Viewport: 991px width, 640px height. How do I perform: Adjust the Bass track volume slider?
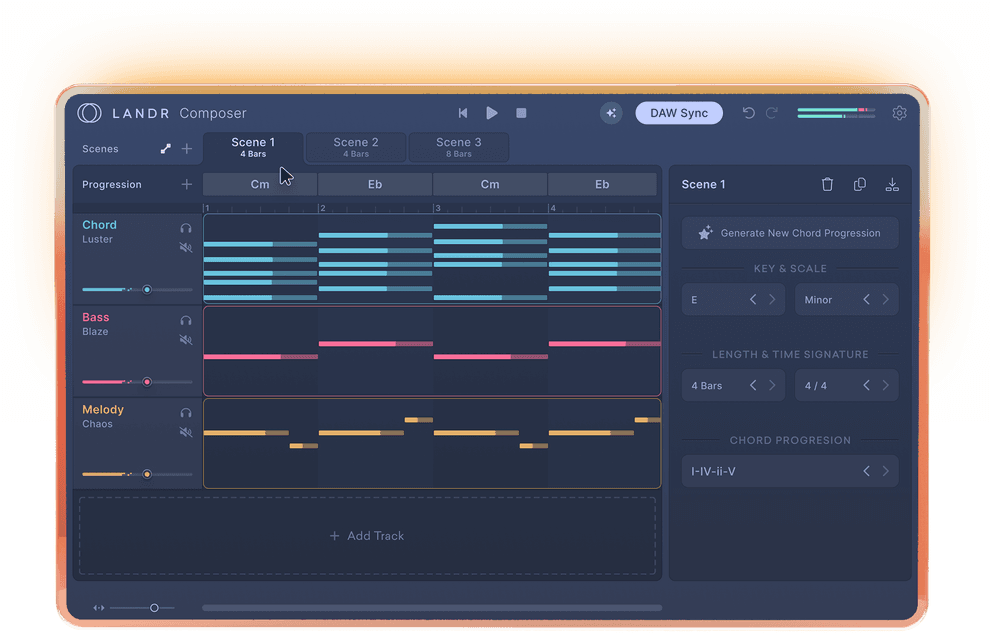146,381
